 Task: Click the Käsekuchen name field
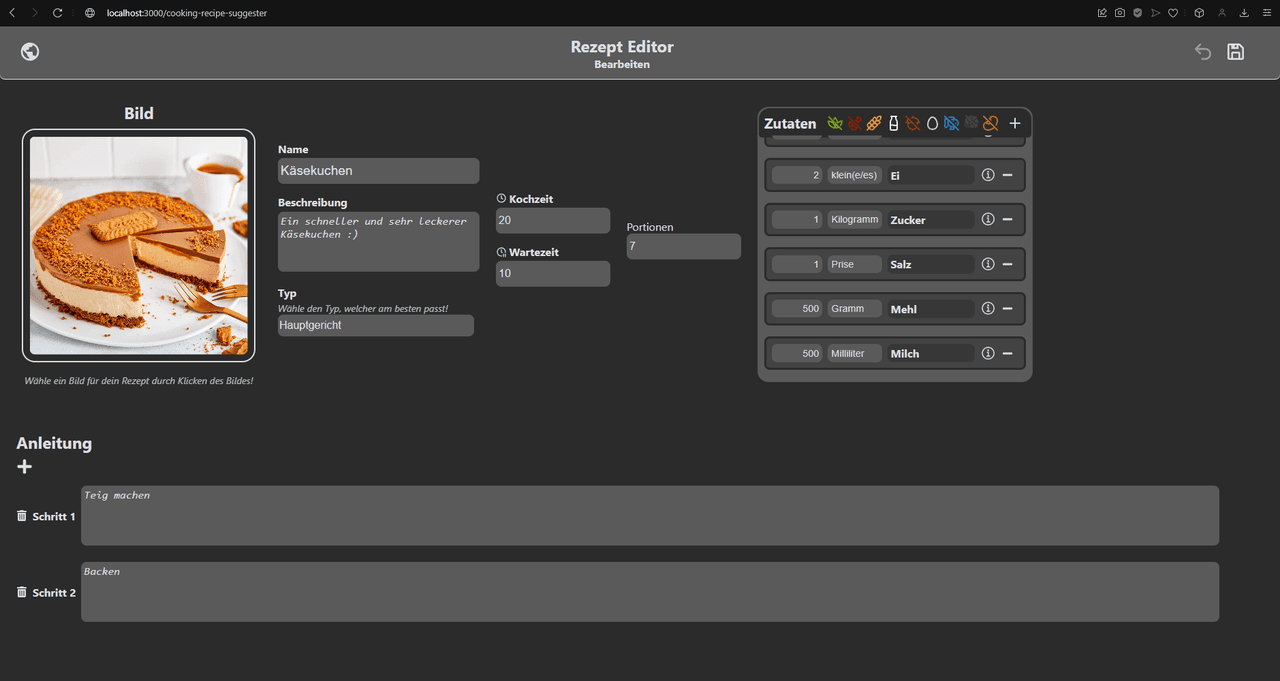pos(378,171)
